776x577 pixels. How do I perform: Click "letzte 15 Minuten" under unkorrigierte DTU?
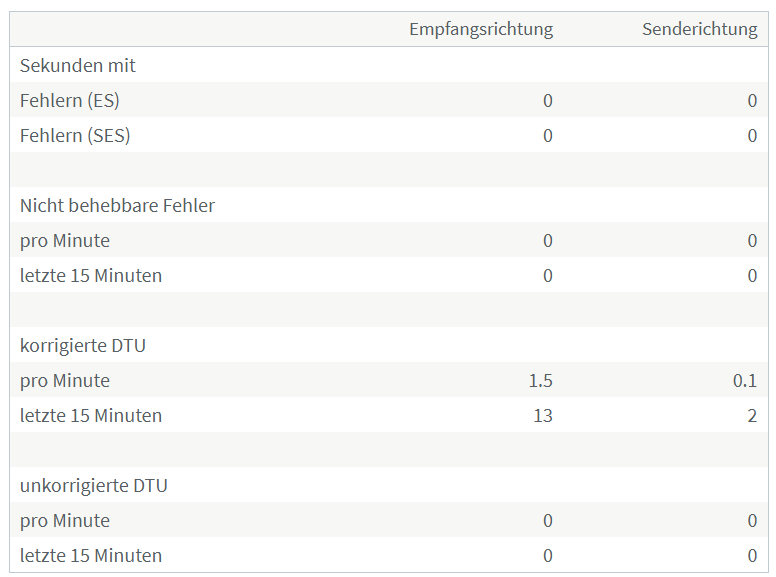(91, 555)
